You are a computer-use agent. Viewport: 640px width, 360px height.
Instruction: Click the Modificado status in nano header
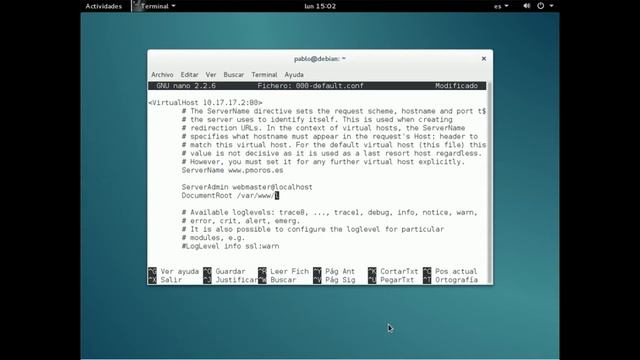tap(456, 86)
